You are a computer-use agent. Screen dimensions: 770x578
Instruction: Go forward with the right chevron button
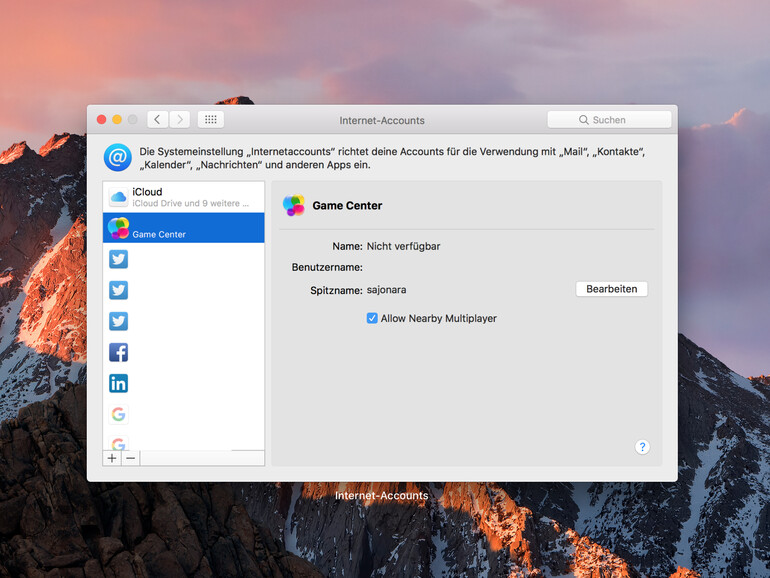click(x=179, y=120)
